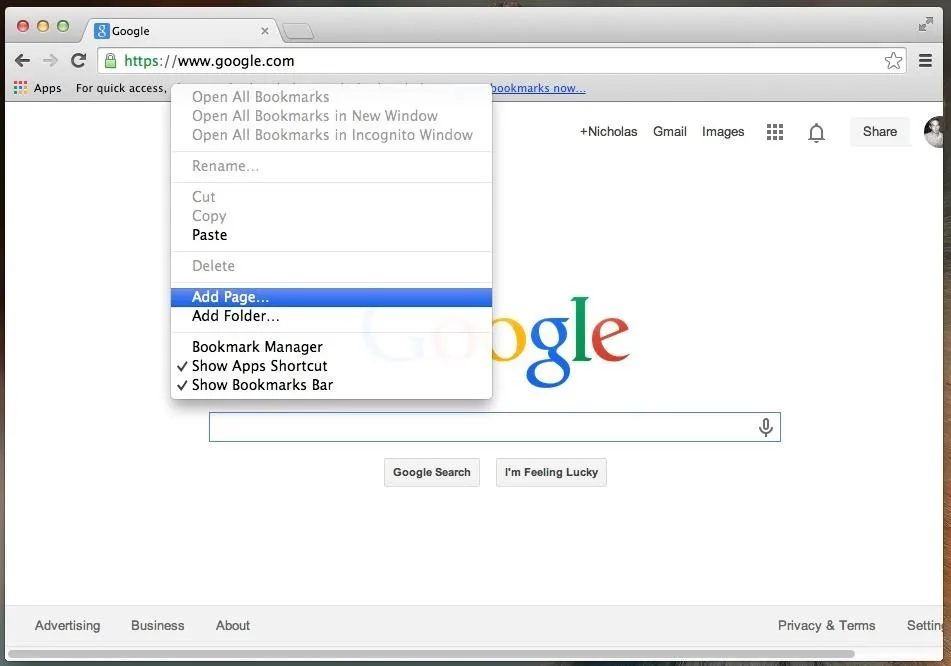Open the account profile picture
951x666 pixels.
934,132
